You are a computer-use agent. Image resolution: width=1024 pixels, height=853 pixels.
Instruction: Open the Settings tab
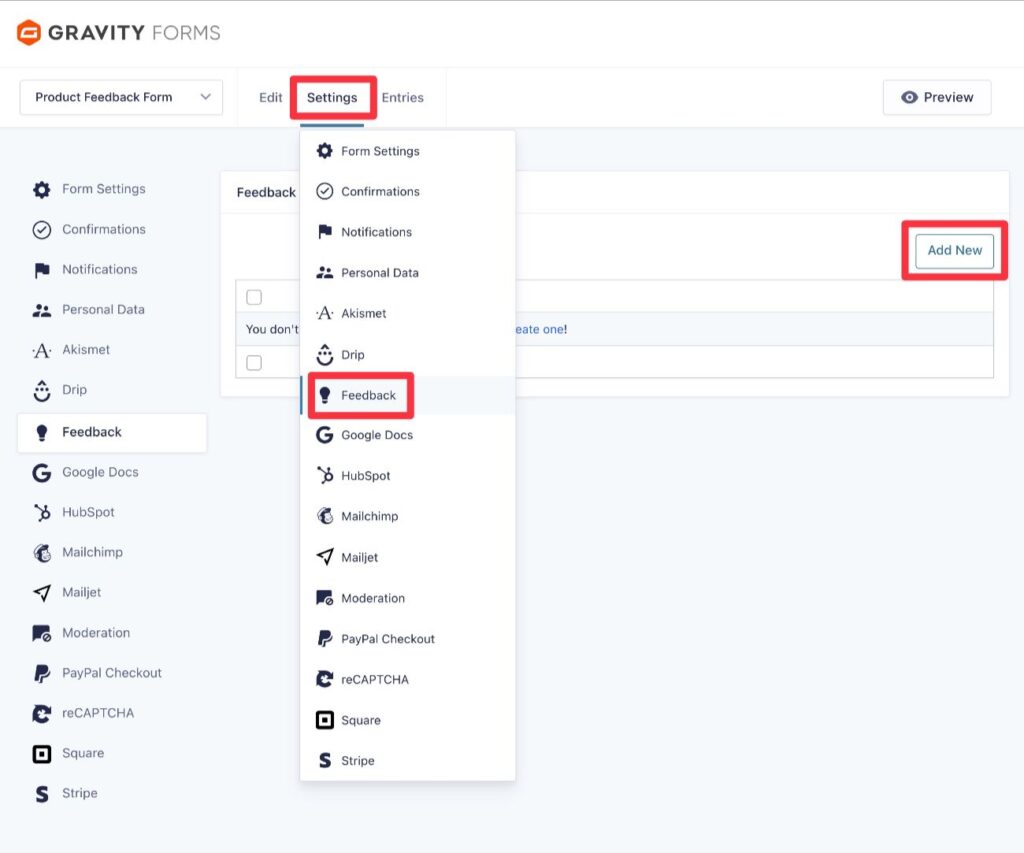[332, 97]
